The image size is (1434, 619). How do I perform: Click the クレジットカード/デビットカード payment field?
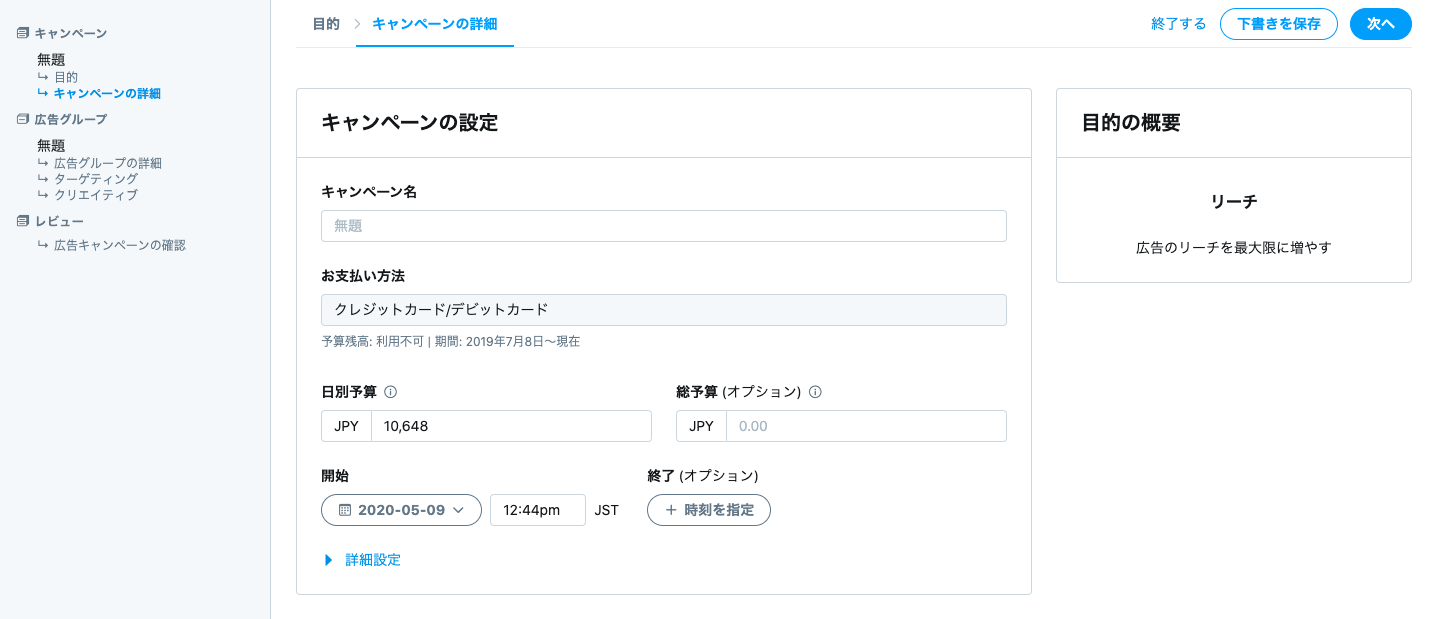click(x=664, y=310)
